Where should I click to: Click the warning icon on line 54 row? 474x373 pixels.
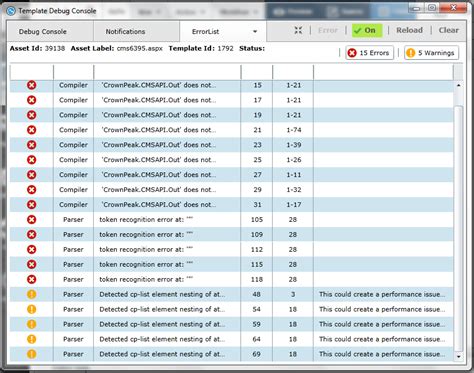tap(32, 309)
